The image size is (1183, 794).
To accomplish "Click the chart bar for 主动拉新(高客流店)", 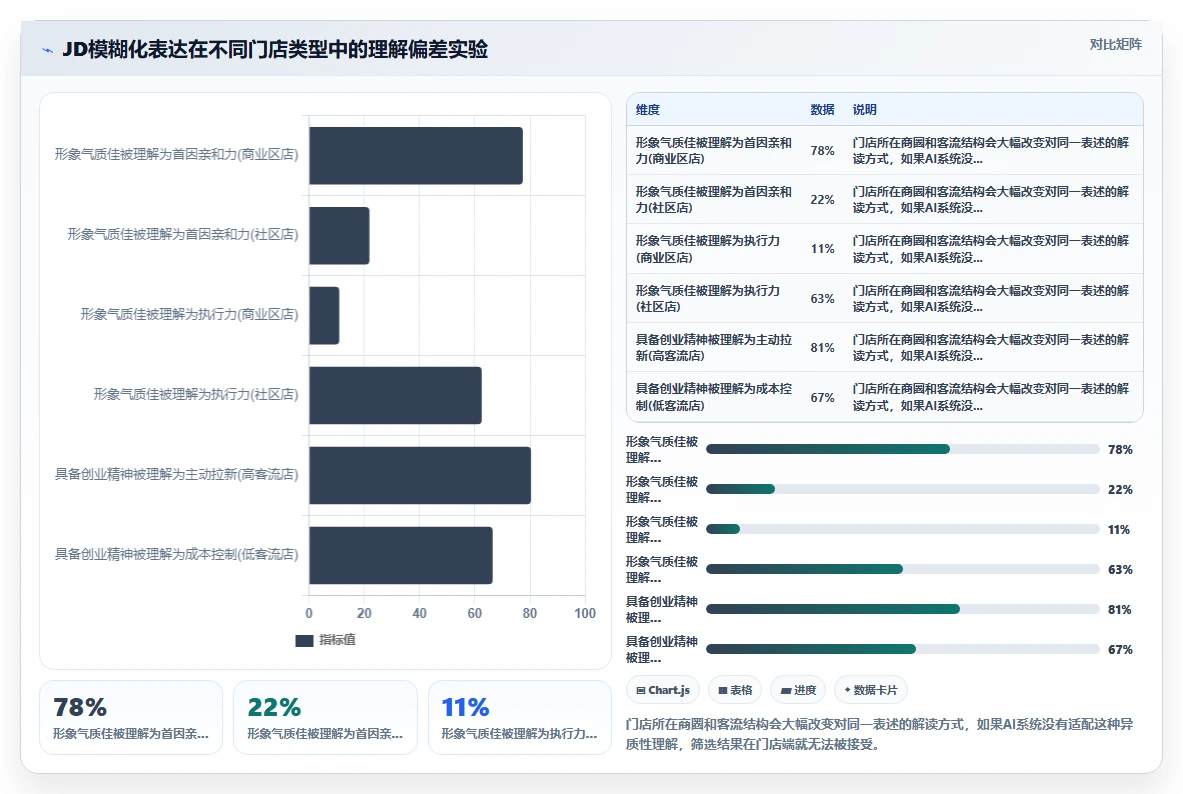I will (420, 475).
